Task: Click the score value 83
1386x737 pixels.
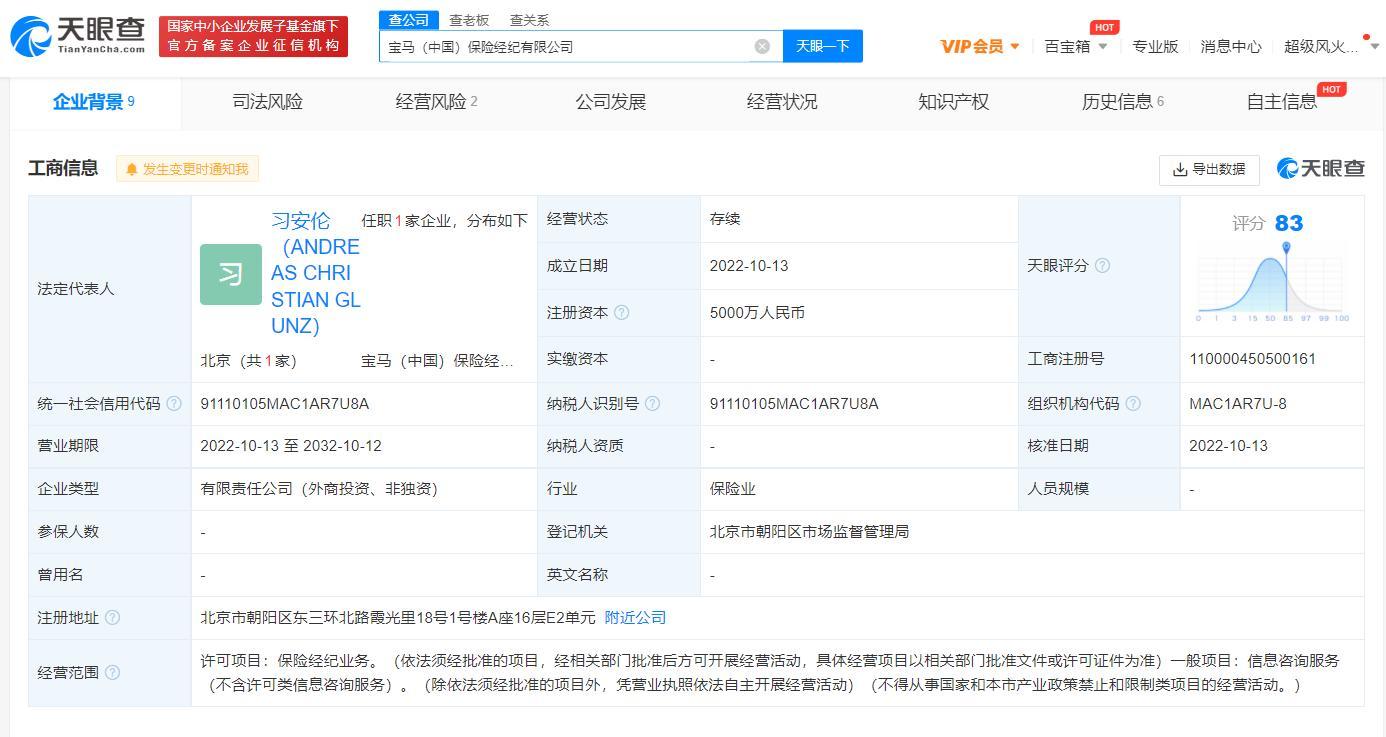Action: pyautogui.click(x=1289, y=223)
